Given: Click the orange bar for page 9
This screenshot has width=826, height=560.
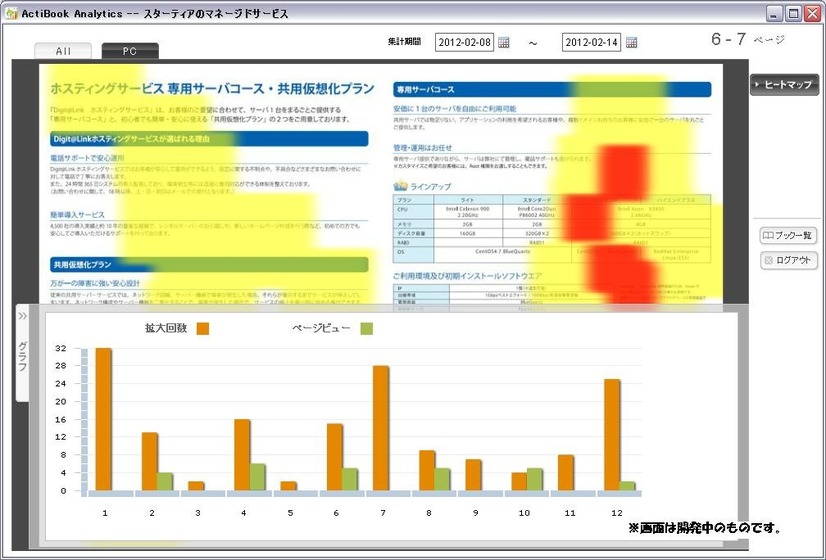Looking at the screenshot, I should click(x=474, y=475).
